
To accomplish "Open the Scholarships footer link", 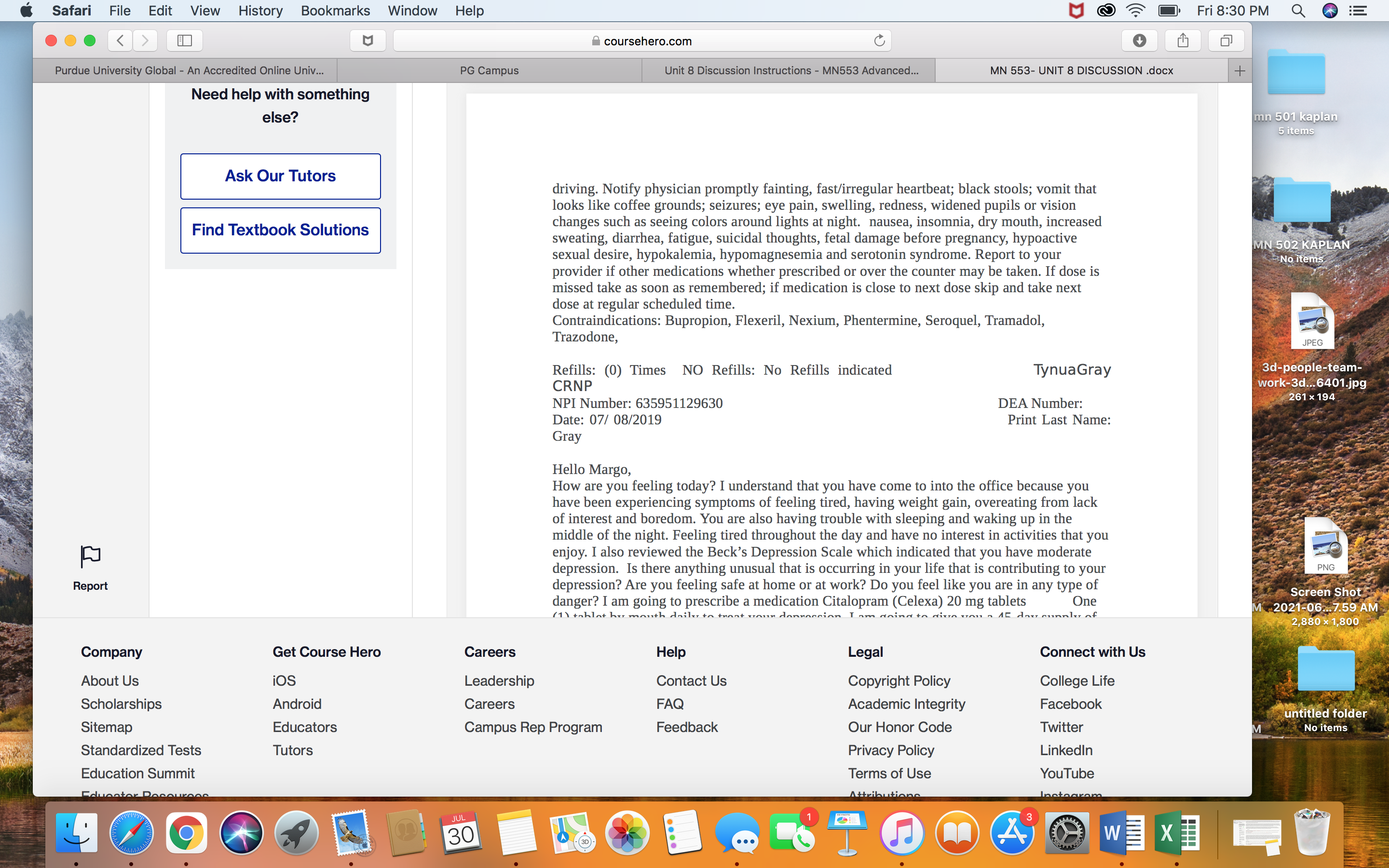I will tap(121, 704).
